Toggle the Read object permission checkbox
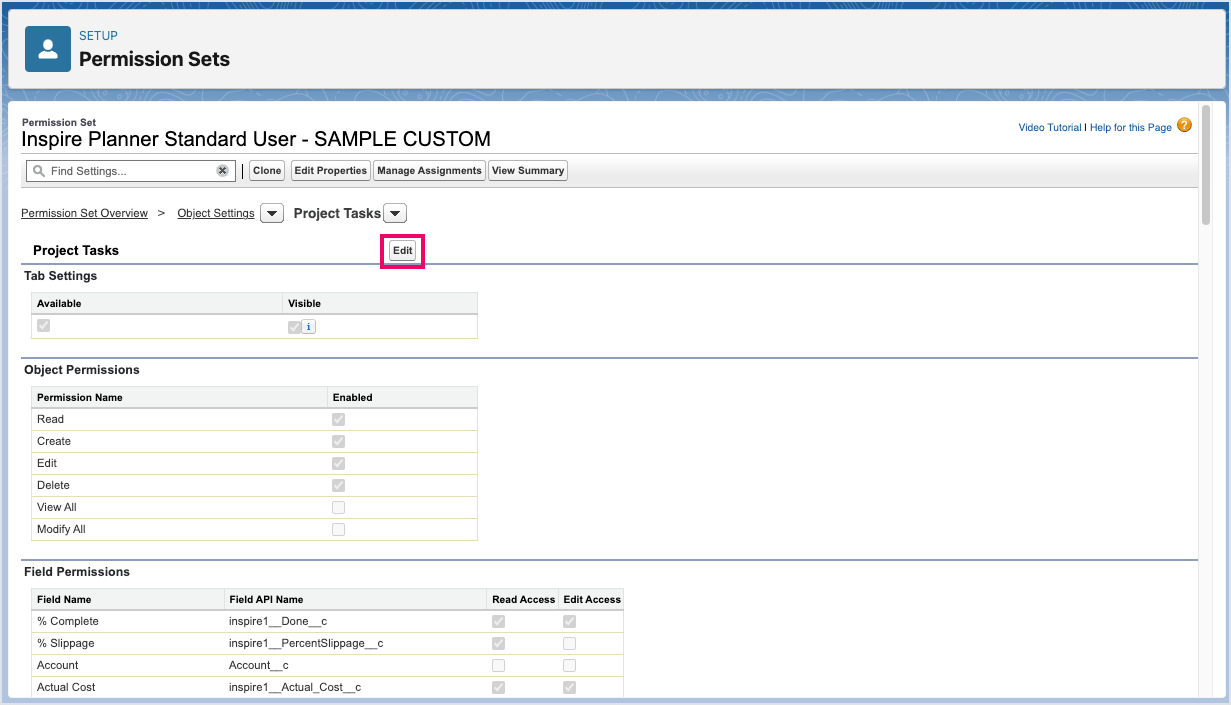The image size is (1231, 705). [x=338, y=419]
